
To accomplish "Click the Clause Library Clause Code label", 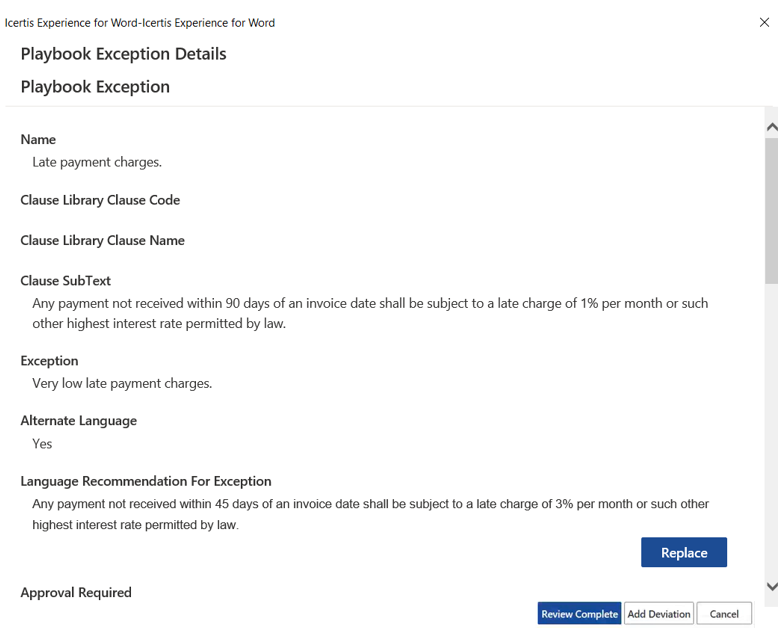I will click(x=100, y=200).
